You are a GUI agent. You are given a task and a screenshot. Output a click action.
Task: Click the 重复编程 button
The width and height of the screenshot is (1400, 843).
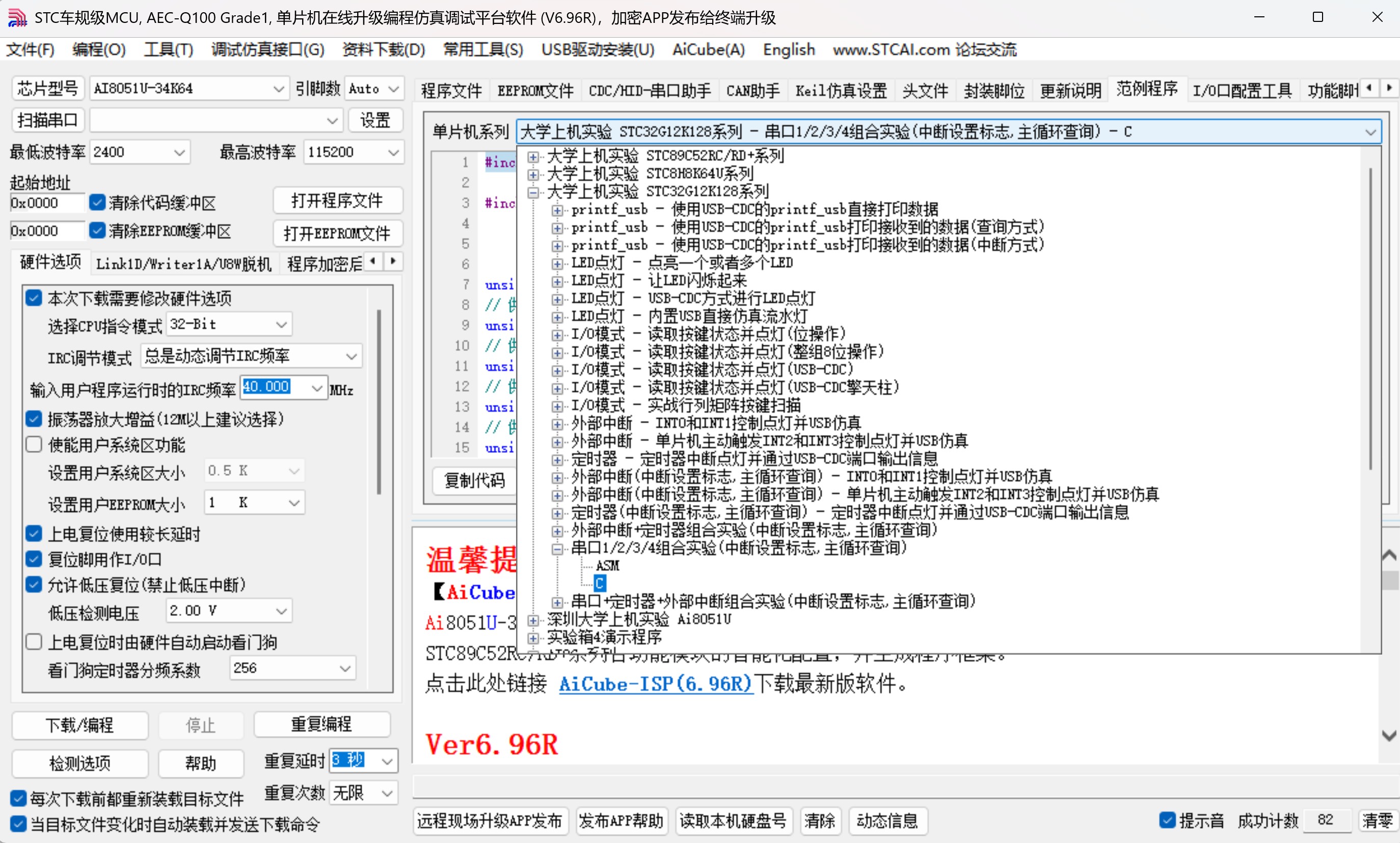pyautogui.click(x=321, y=724)
